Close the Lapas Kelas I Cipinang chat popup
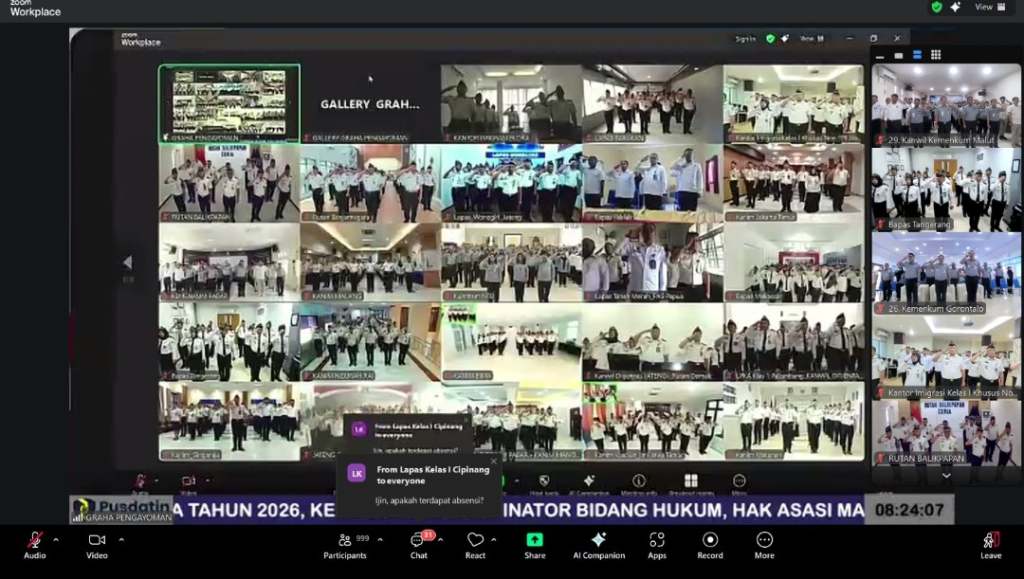Screen dimensions: 1024x579 pos(493,462)
